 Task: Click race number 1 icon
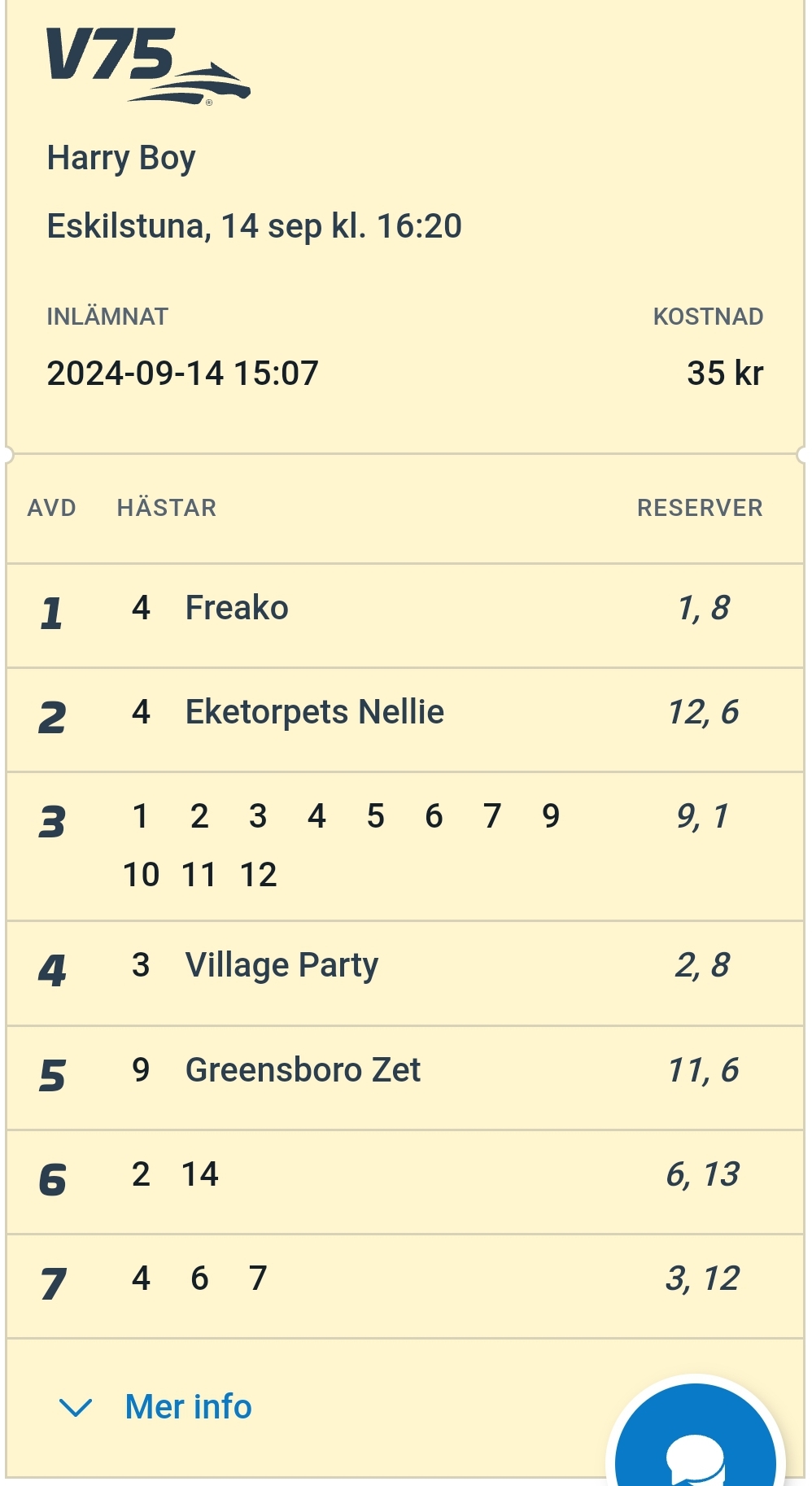click(x=52, y=613)
